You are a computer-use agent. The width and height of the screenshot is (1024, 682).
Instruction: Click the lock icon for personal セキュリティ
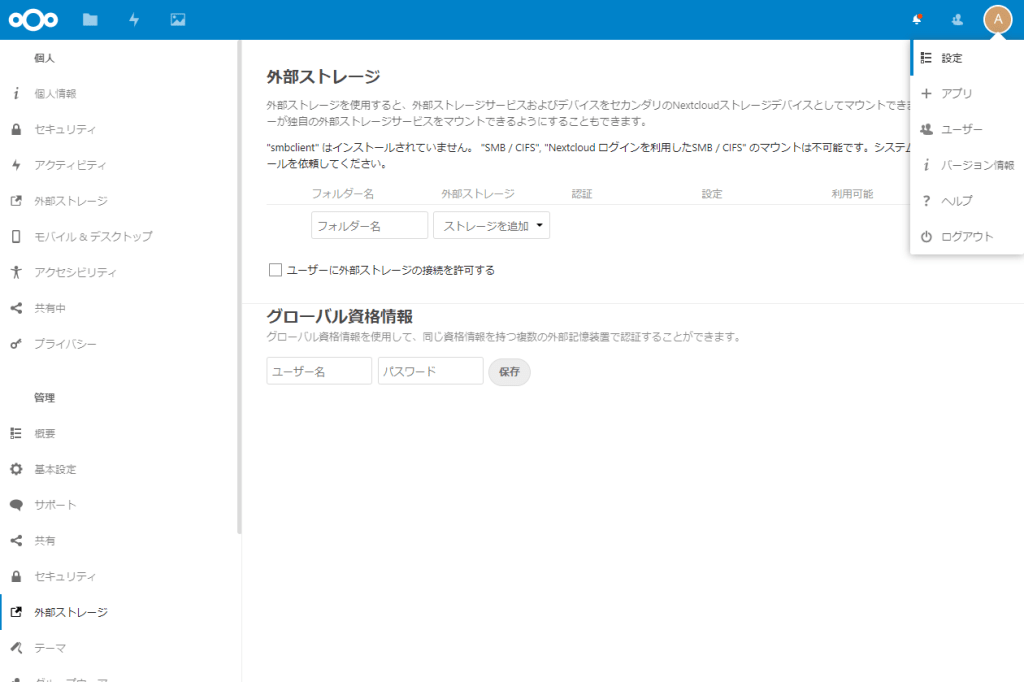(16, 129)
